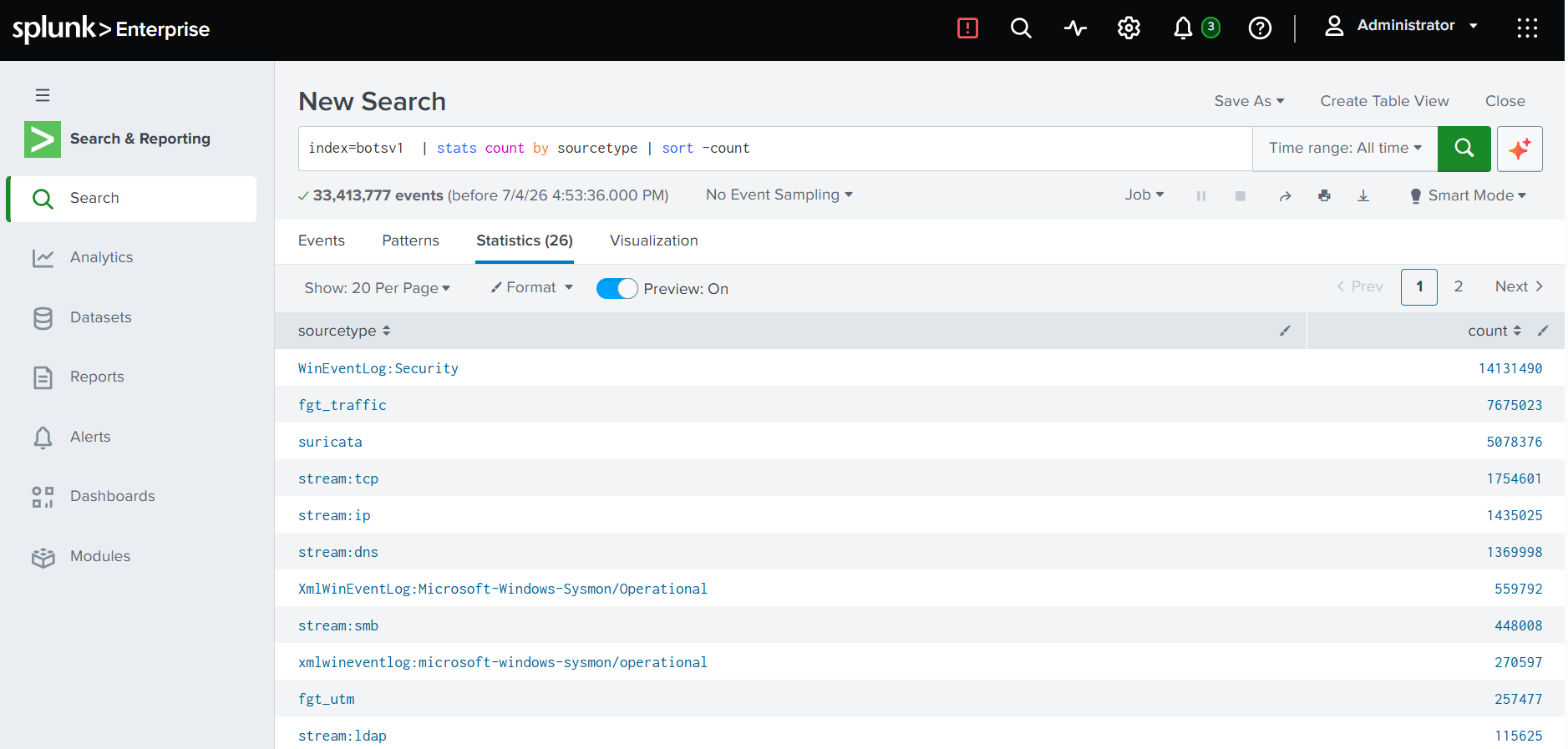Switch to the Visualization tab
The image size is (1568, 749).
pyautogui.click(x=654, y=240)
